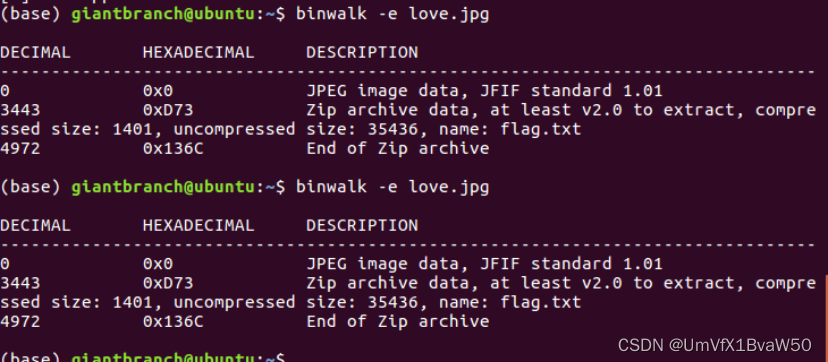Click the first DECIMAL column header
The height and width of the screenshot is (362, 828).
[x=35, y=52]
